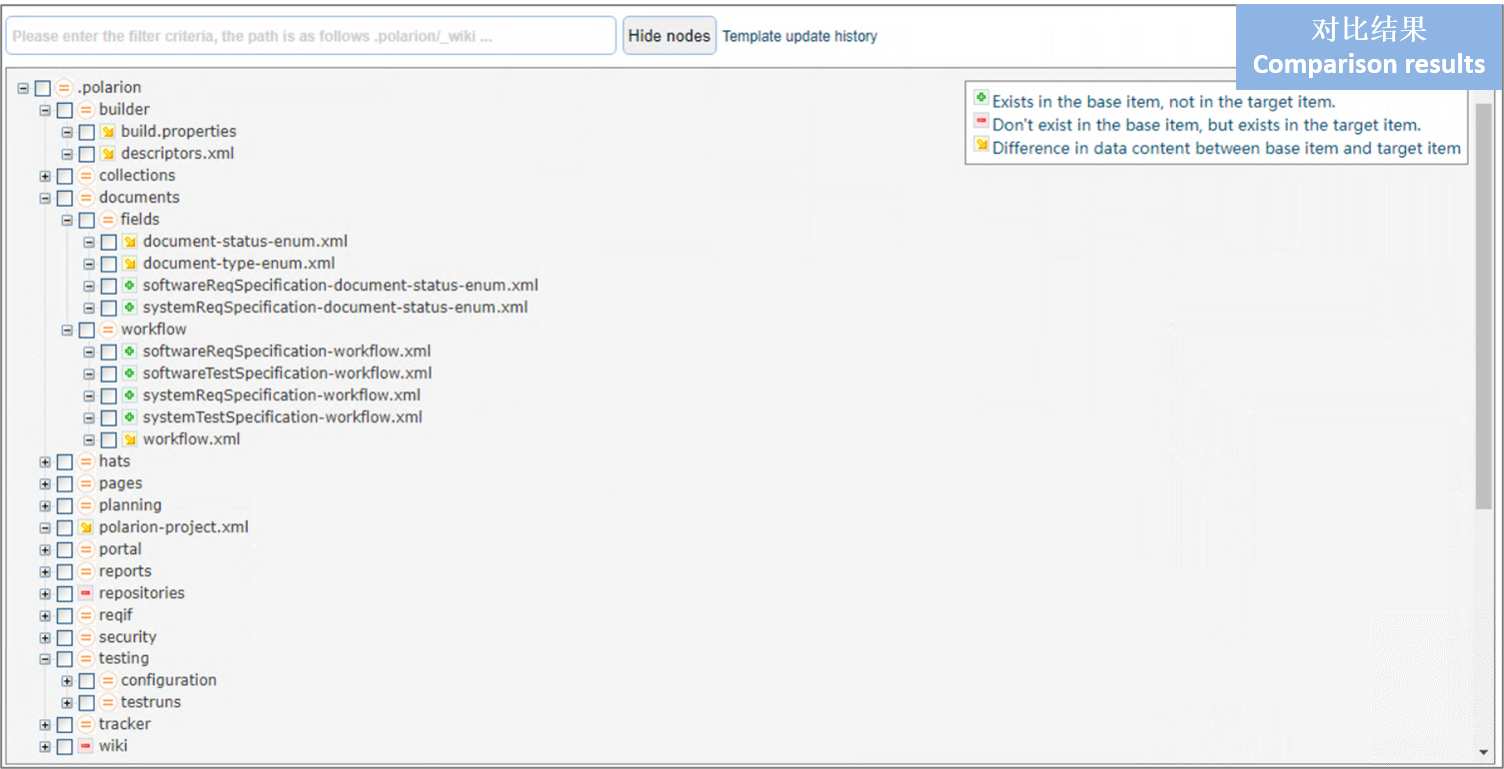Click the green plus icon beside systemReqSpecification-document-status-enum.xml
The width and height of the screenshot is (1504, 769).
pos(130,308)
